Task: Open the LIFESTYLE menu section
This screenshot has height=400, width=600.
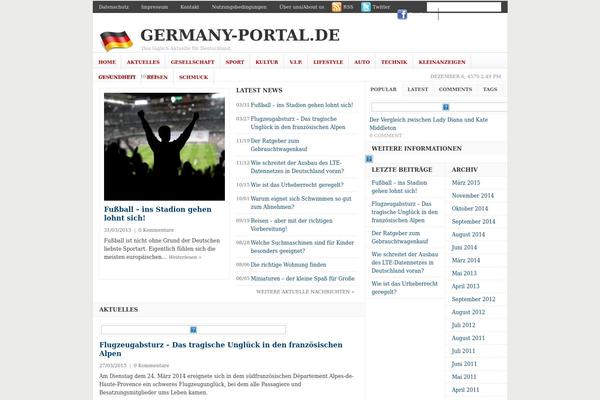Action: [328, 62]
